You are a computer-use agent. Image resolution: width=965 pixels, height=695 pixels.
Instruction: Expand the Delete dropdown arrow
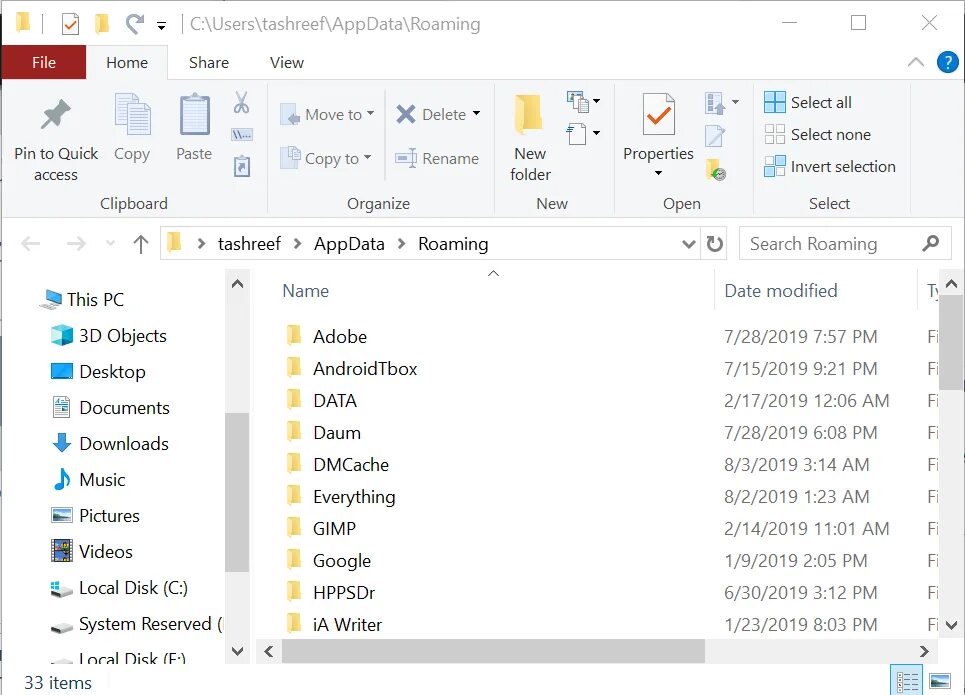coord(476,114)
